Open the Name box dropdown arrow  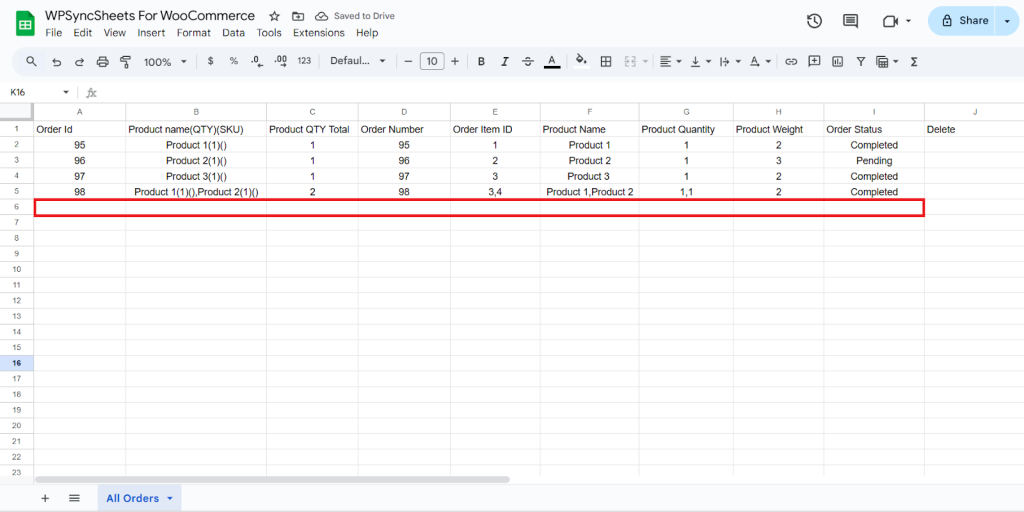pyautogui.click(x=66, y=93)
